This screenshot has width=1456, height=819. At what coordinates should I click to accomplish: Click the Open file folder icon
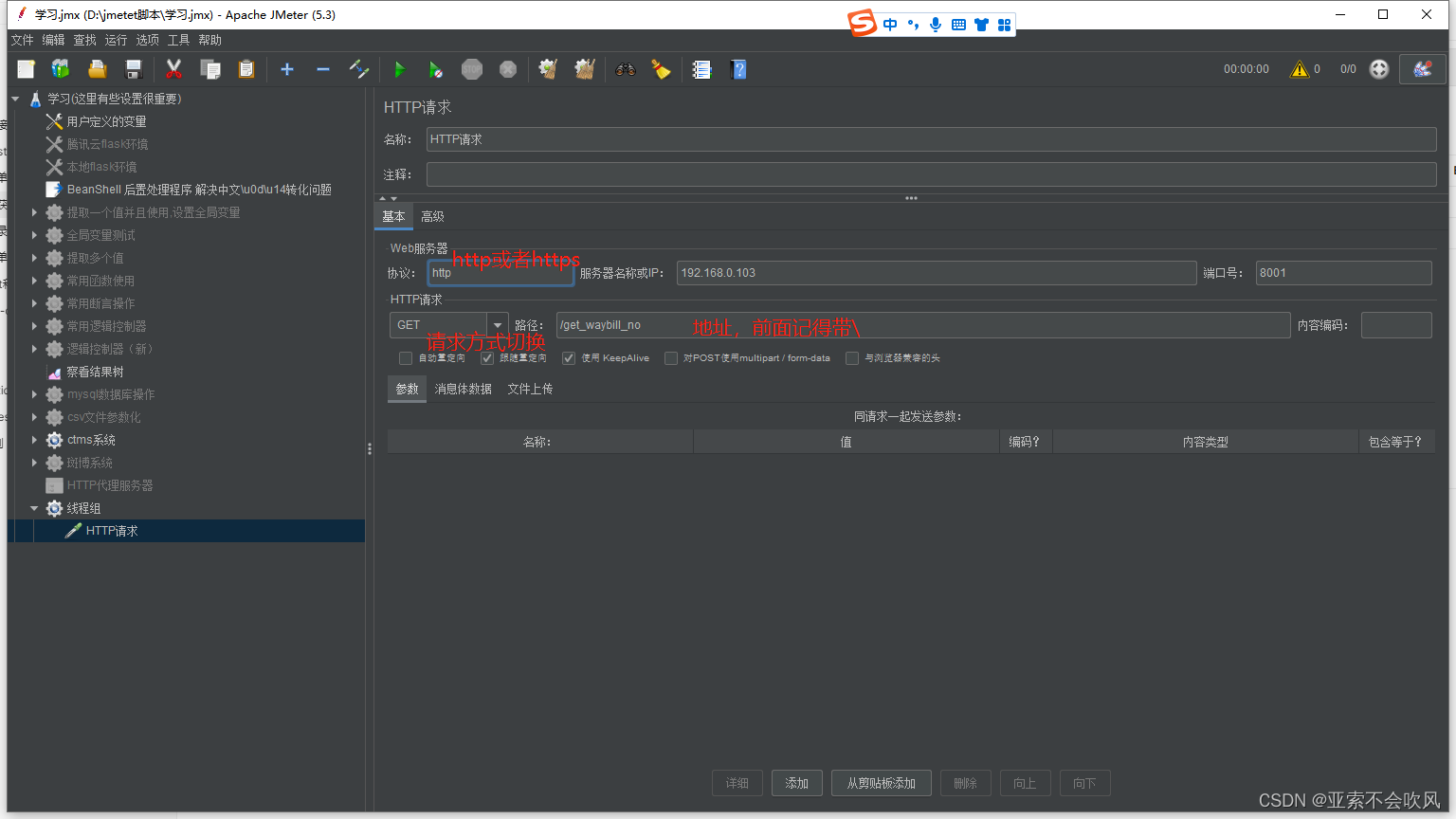pos(97,69)
